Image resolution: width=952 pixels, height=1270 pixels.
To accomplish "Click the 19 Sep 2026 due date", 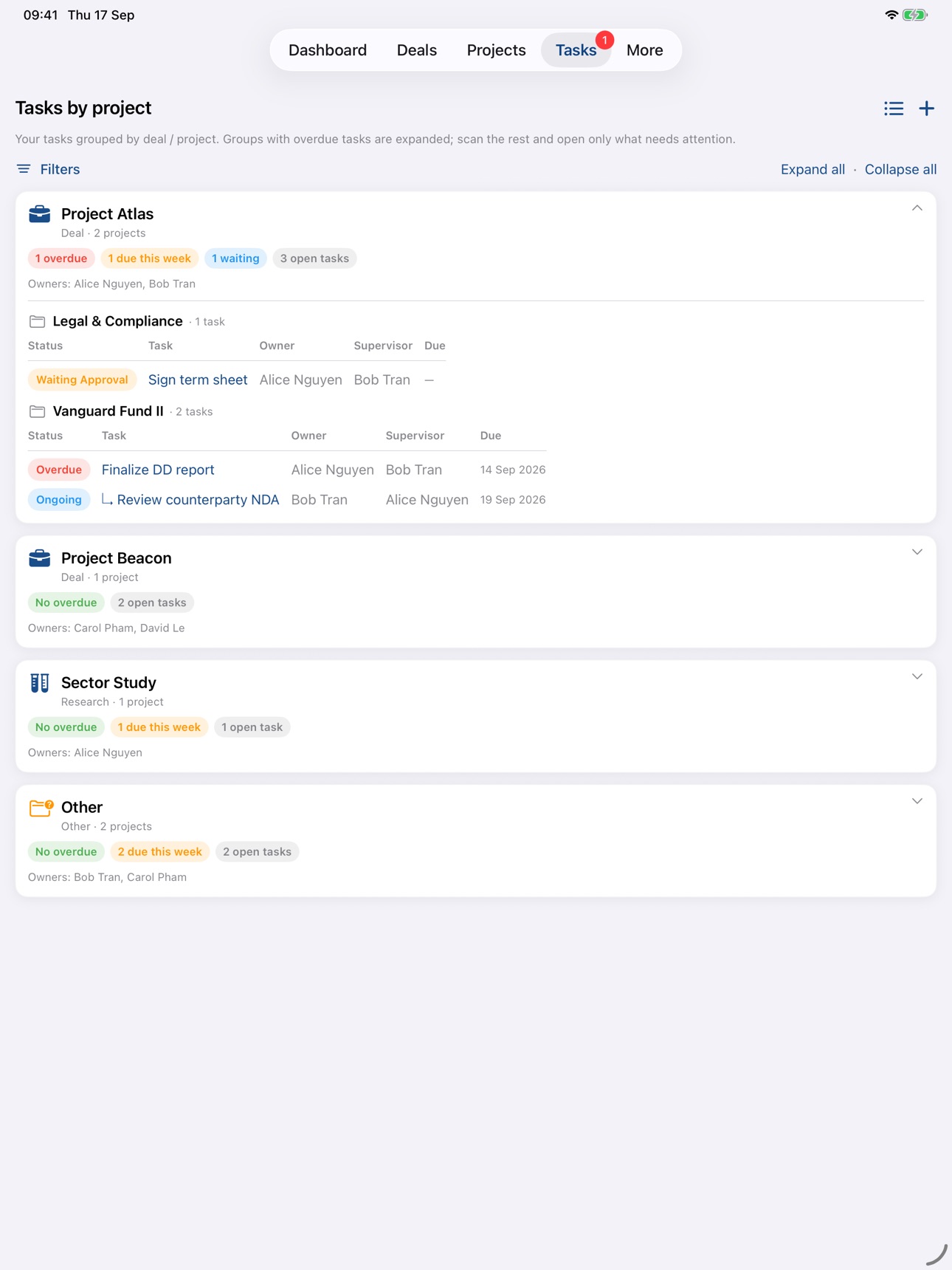I will coord(513,500).
